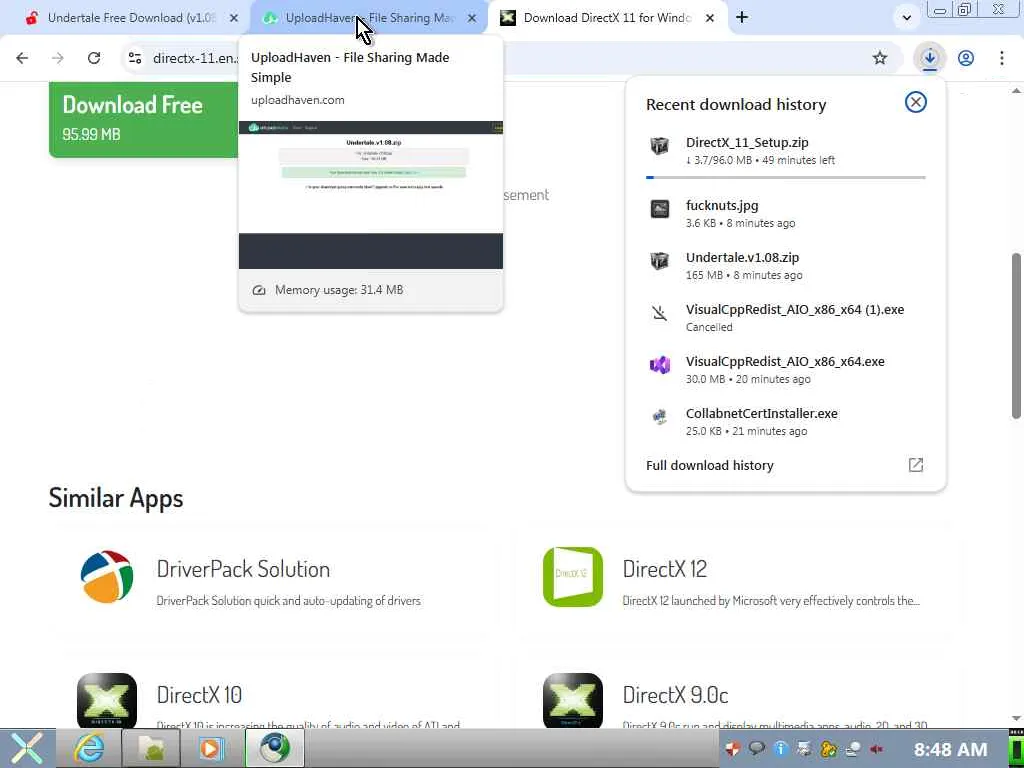Click the back navigation arrow
The height and width of the screenshot is (768, 1024).
(x=22, y=58)
